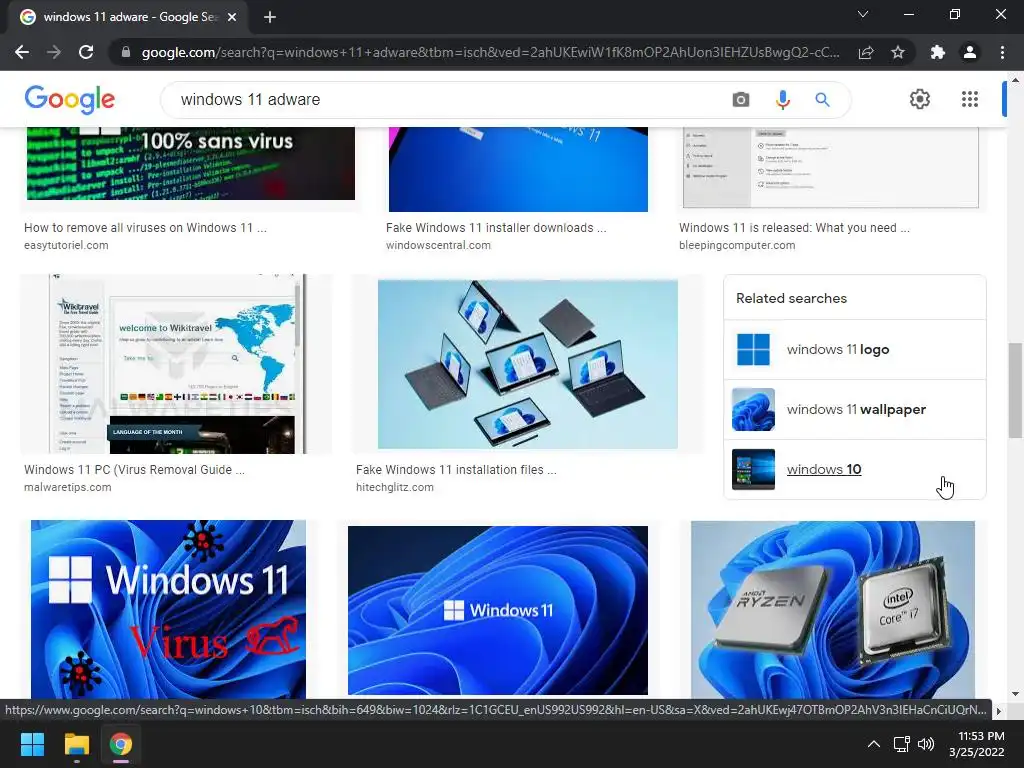Select related search windows 11 wallpaper
Image resolution: width=1024 pixels, height=768 pixels.
[854, 409]
